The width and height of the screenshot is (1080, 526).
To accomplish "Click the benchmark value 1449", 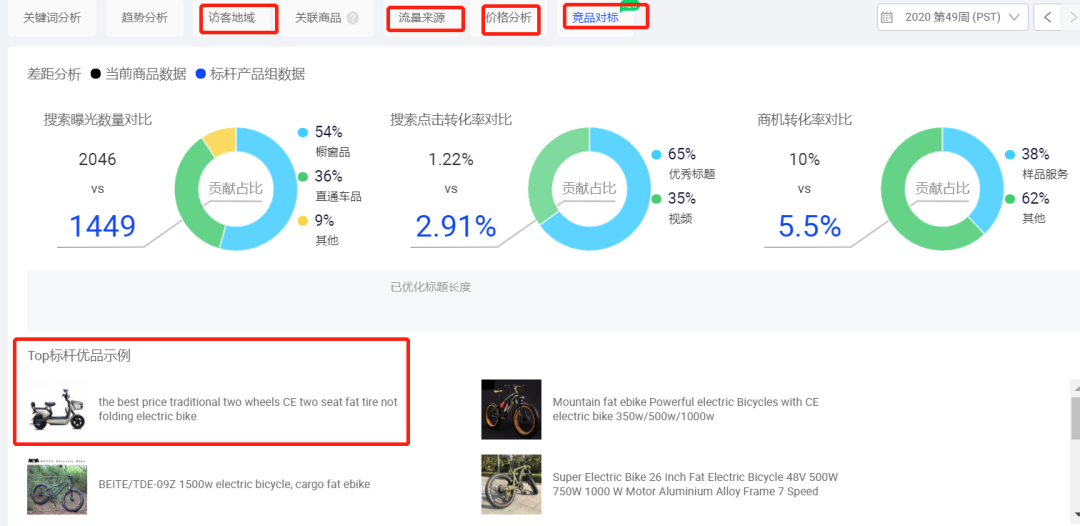I will pos(102,227).
